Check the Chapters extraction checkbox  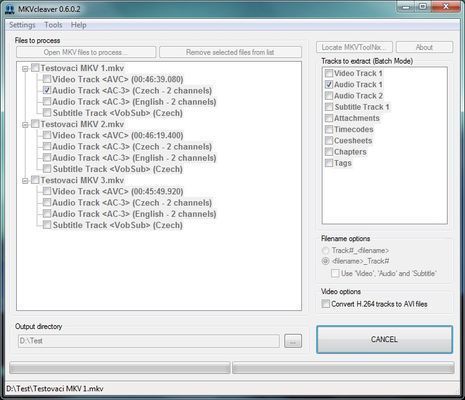(329, 152)
